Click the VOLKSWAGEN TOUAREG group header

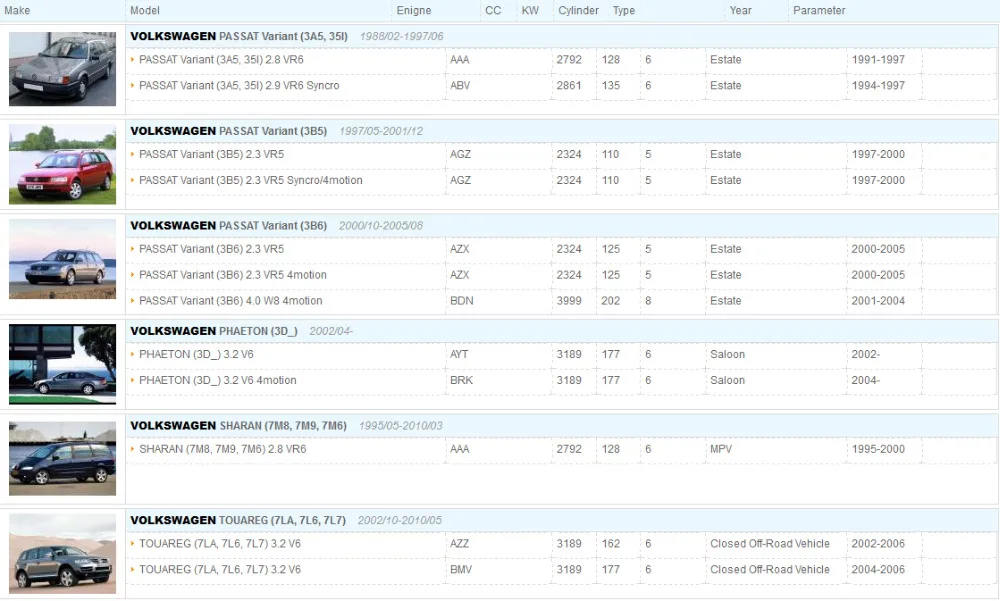561,521
